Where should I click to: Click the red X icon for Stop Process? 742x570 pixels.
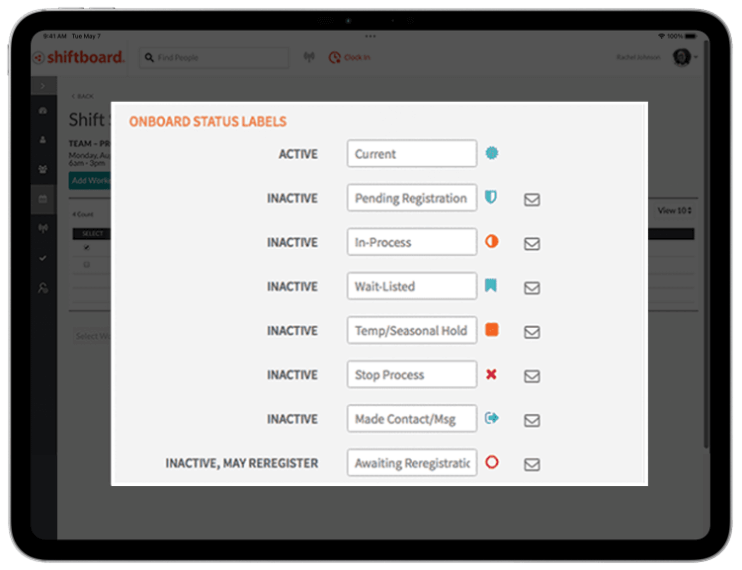click(491, 374)
